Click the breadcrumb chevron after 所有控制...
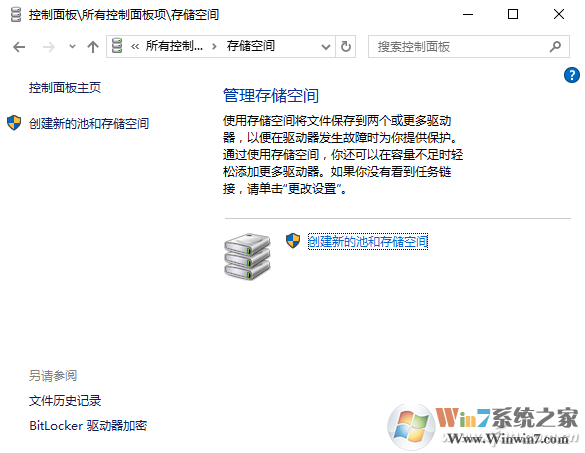Image resolution: width=585 pixels, height=453 pixels. 214,47
